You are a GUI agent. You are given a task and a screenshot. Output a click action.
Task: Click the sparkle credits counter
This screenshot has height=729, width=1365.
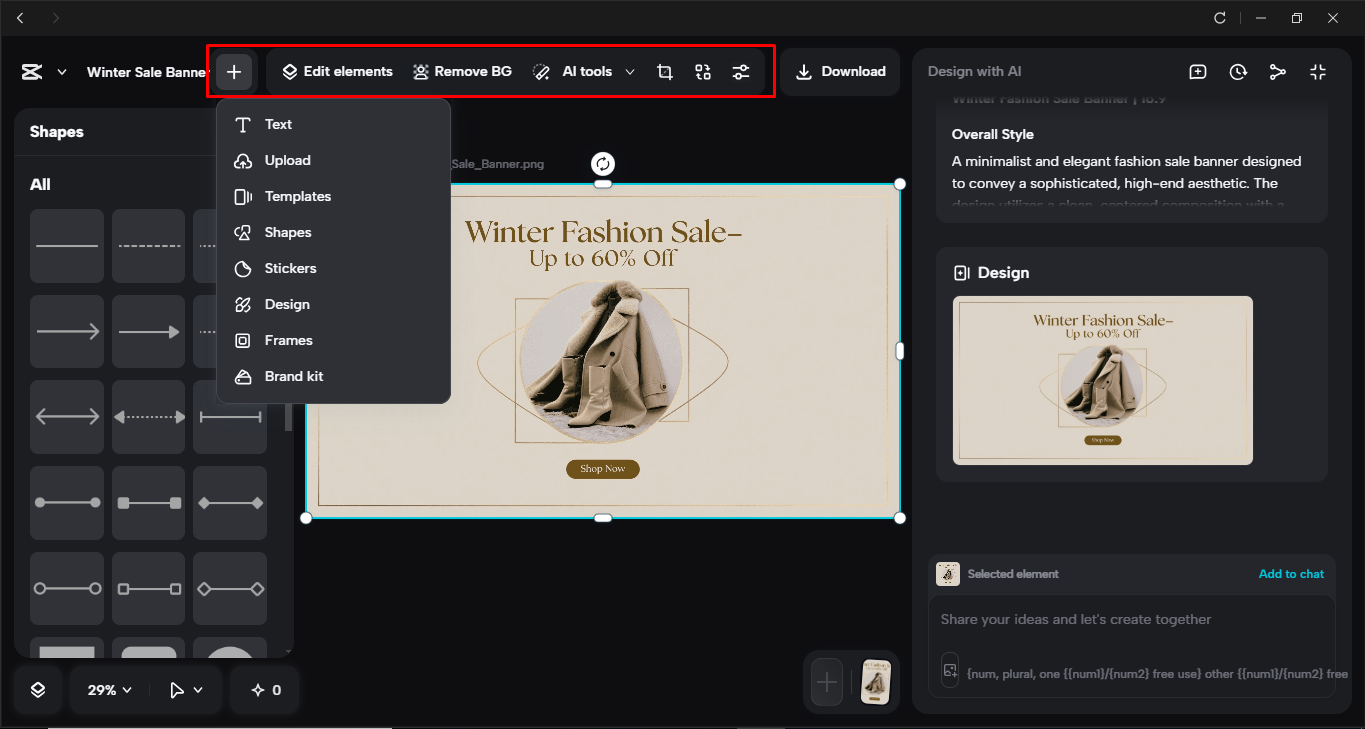[x=264, y=689]
